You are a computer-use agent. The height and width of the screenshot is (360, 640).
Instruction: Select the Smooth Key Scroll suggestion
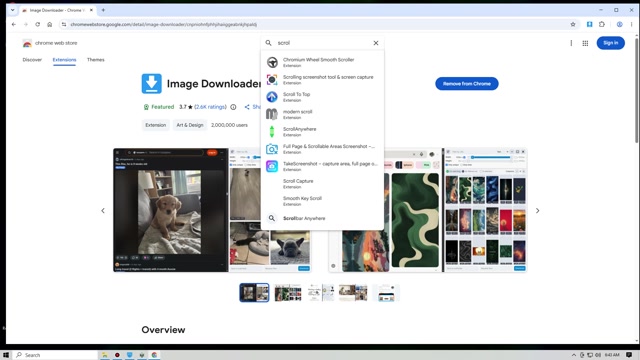tap(322, 201)
